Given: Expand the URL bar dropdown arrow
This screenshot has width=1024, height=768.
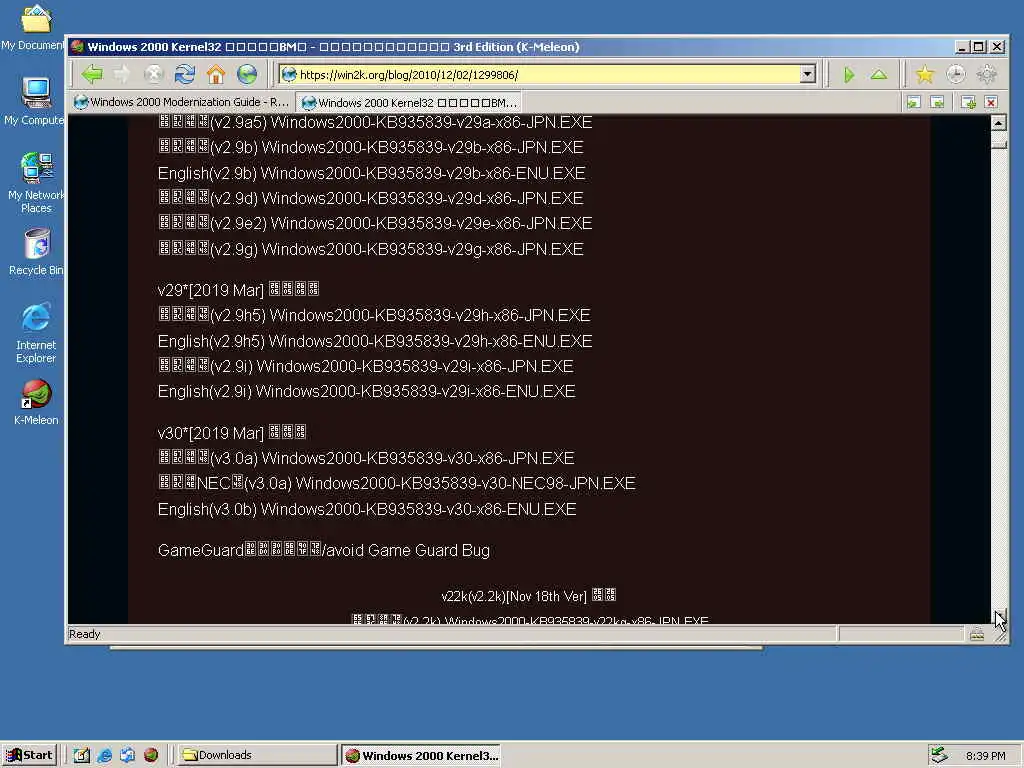Looking at the screenshot, I should coord(808,74).
